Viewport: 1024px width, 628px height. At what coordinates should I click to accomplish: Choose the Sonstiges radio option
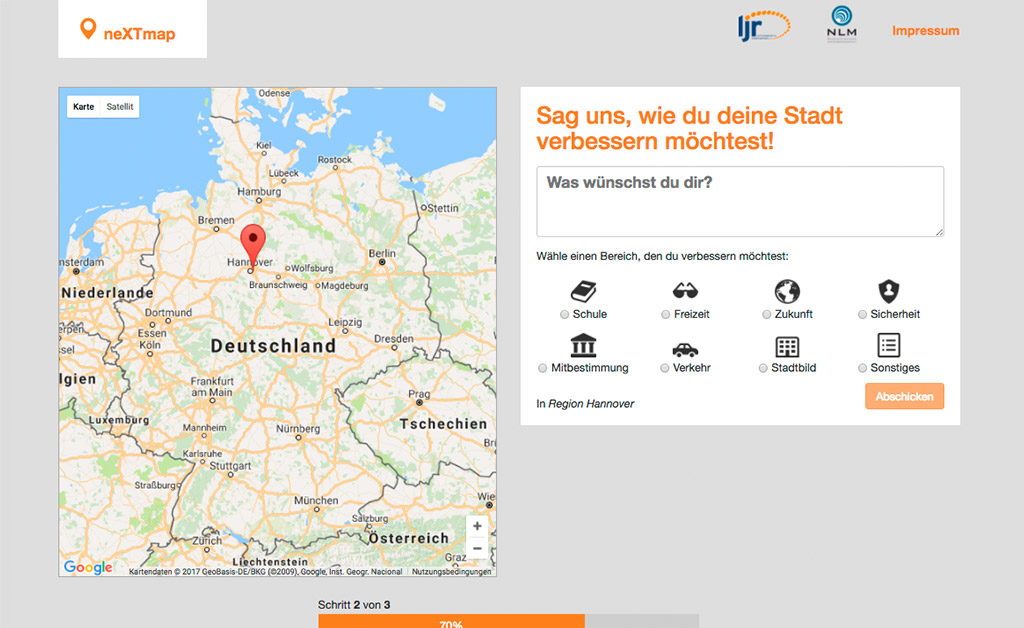[863, 368]
